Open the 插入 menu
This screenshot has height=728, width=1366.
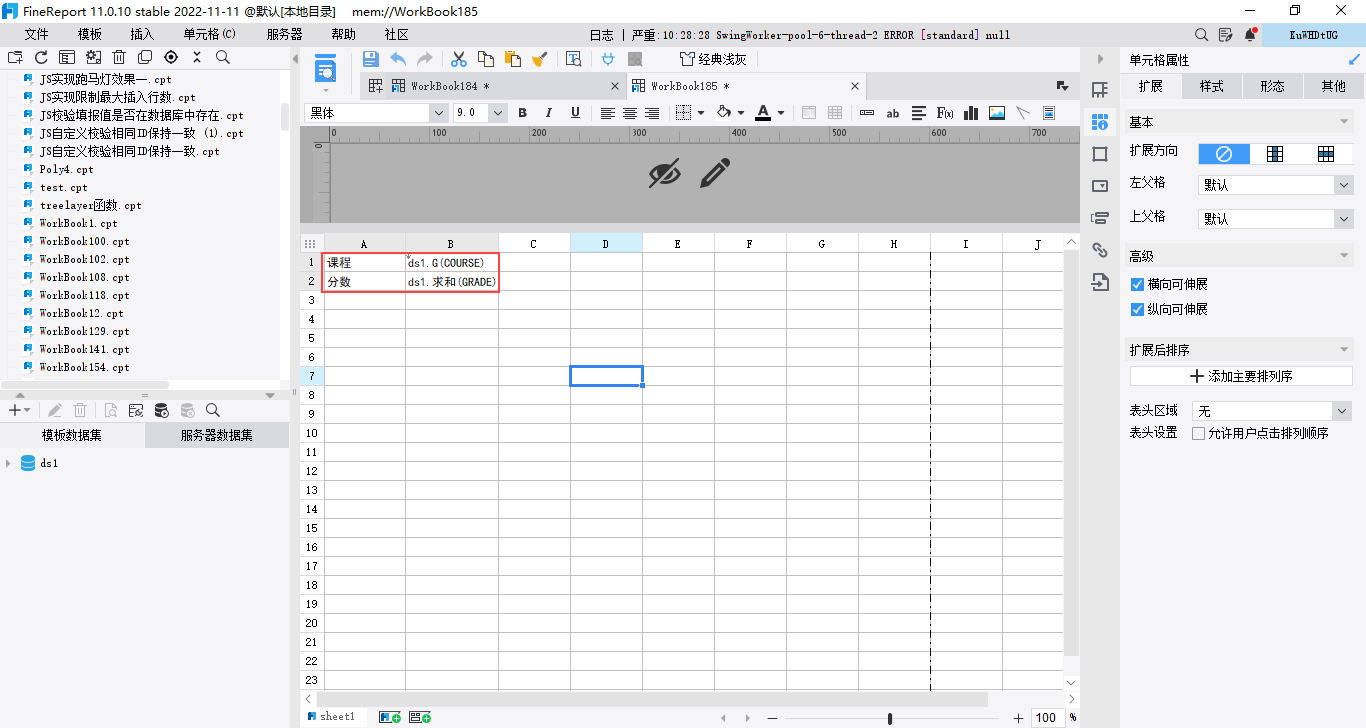pos(142,34)
